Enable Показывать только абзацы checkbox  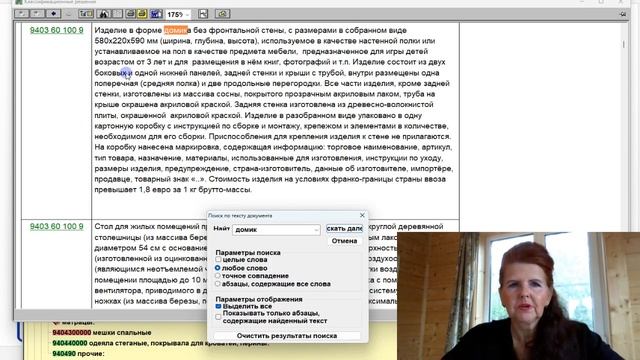click(218, 317)
